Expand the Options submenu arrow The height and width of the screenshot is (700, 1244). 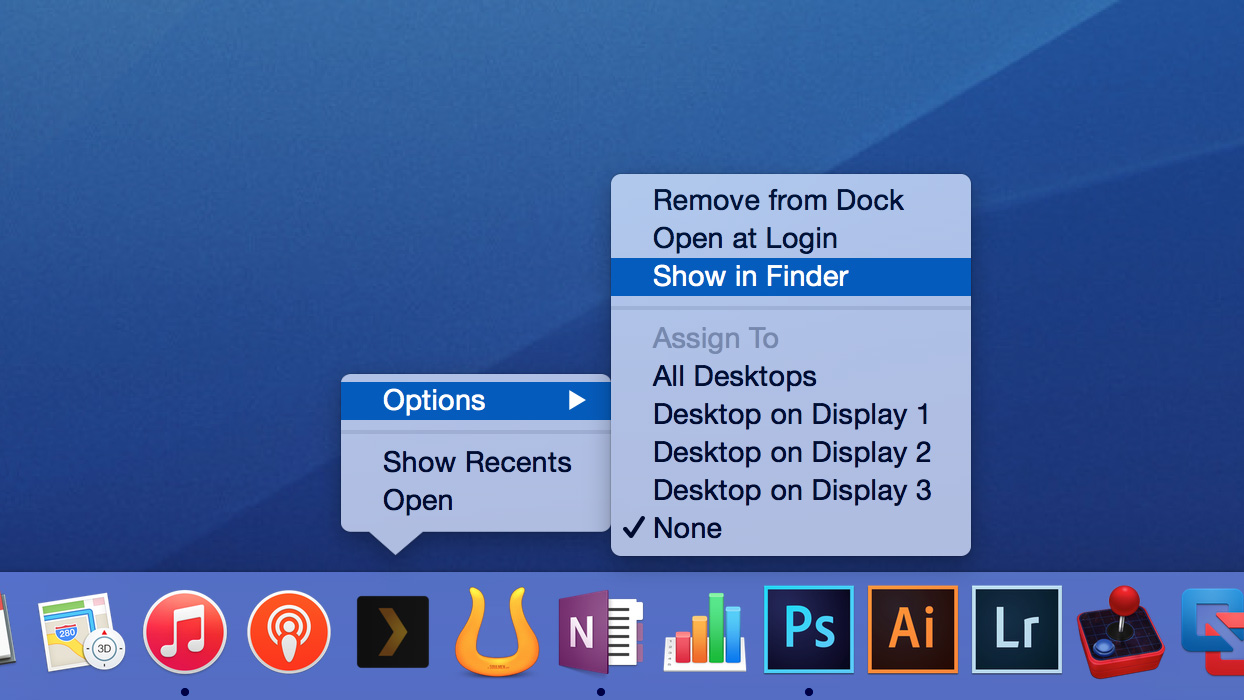[577, 400]
